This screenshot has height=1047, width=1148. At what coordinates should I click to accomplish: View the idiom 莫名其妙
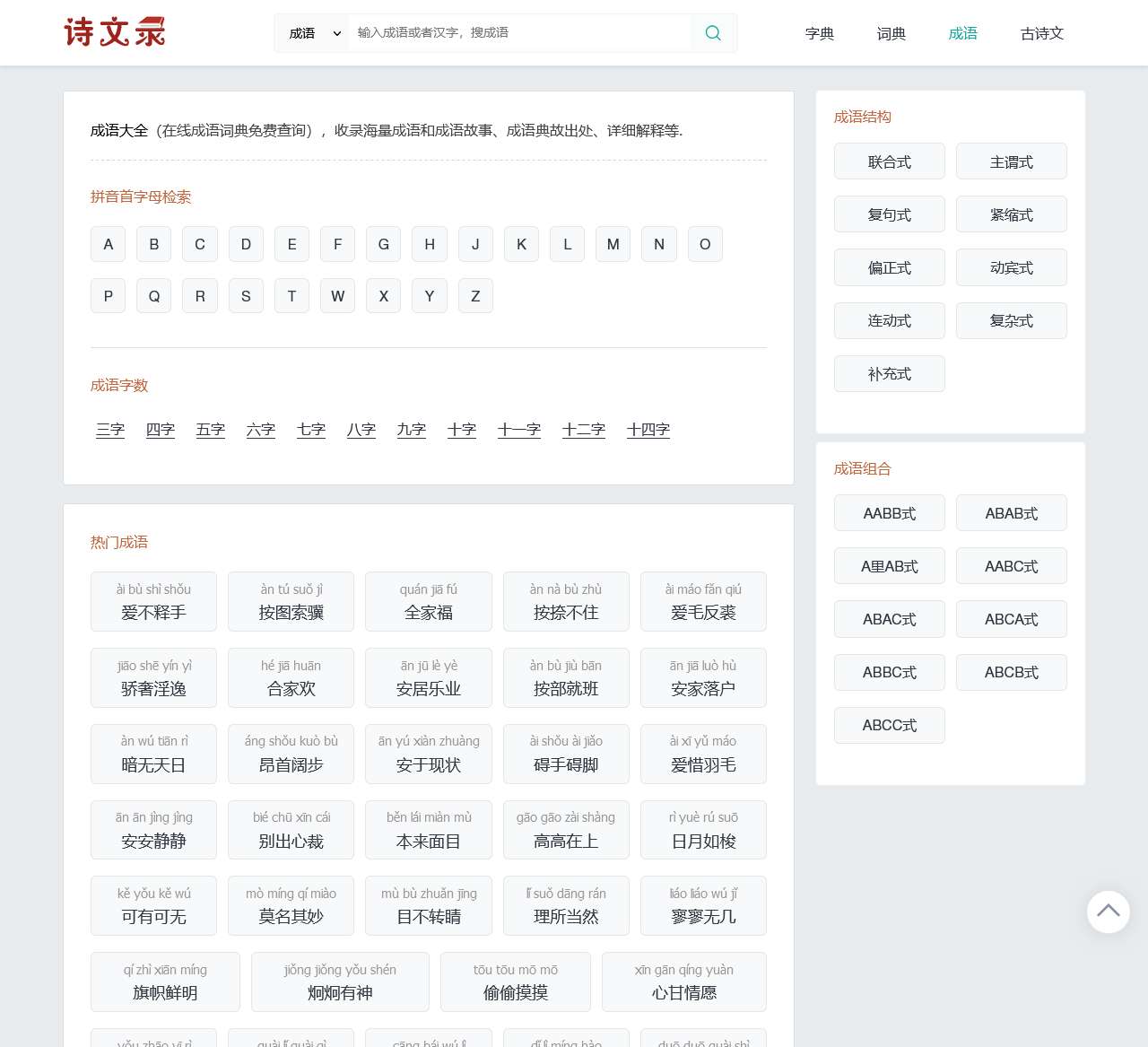(x=291, y=906)
